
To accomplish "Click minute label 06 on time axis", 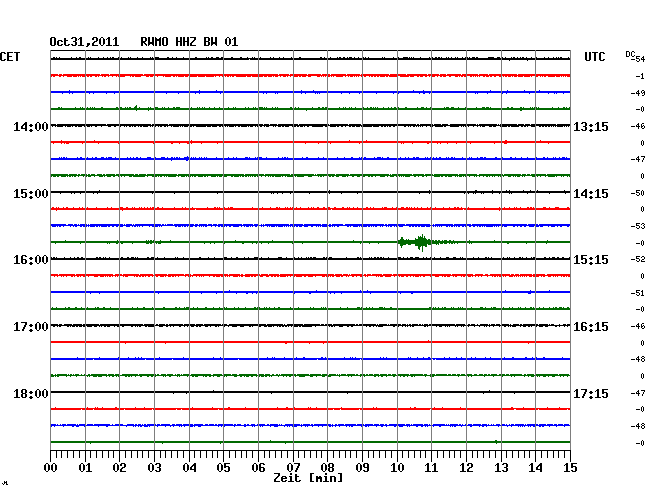I will tap(258, 468).
